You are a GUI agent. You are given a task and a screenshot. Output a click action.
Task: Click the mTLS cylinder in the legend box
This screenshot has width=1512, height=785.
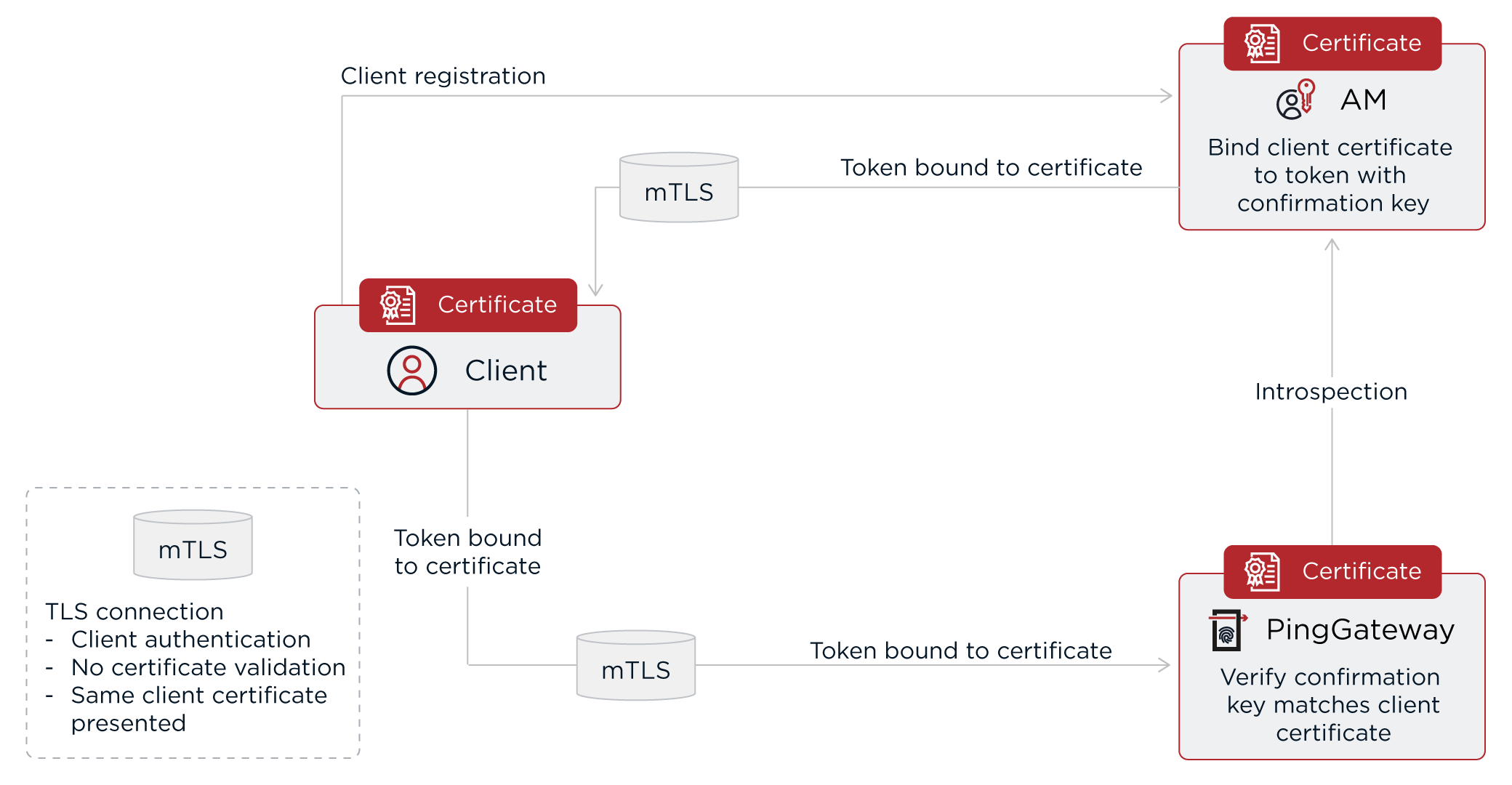click(x=192, y=545)
